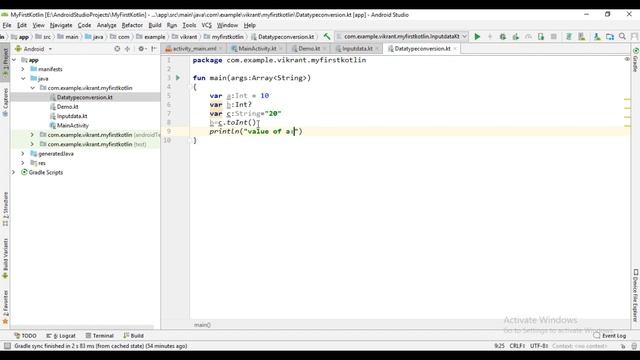Viewport: 640px width, 360px height.
Task: Click the green Run app button
Action: (x=477, y=37)
